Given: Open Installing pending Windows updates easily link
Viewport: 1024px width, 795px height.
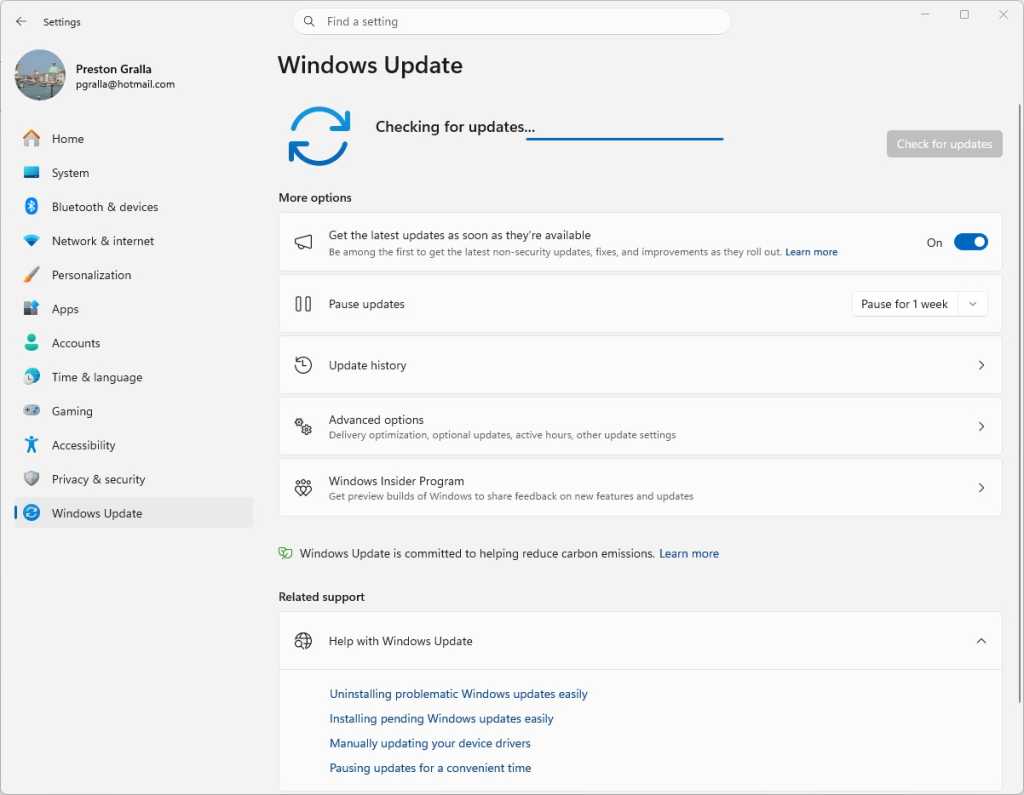Looking at the screenshot, I should [x=441, y=719].
